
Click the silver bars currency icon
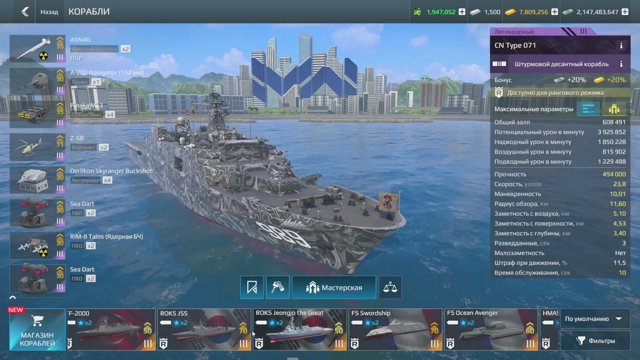tap(475, 12)
